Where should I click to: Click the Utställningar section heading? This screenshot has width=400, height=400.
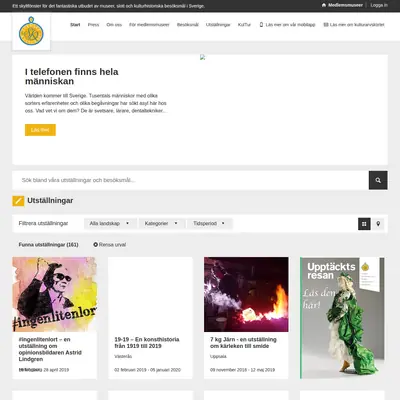50,201
